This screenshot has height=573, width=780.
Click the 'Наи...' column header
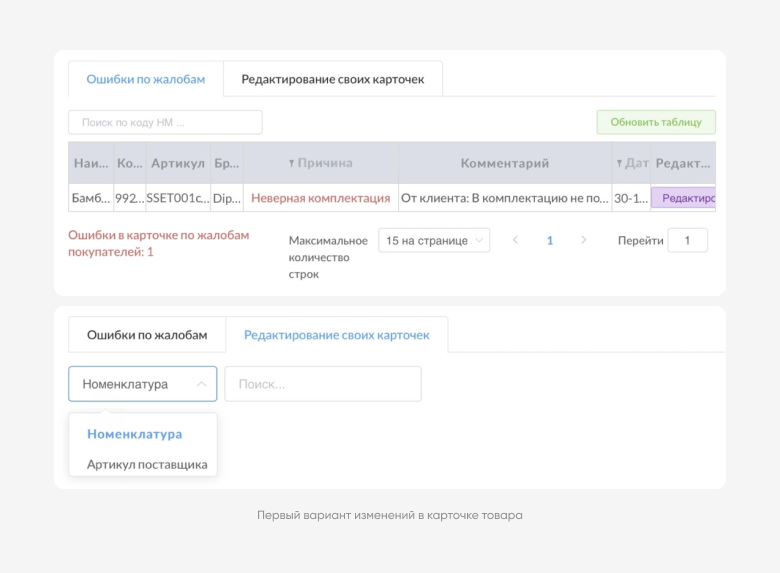pyautogui.click(x=91, y=163)
